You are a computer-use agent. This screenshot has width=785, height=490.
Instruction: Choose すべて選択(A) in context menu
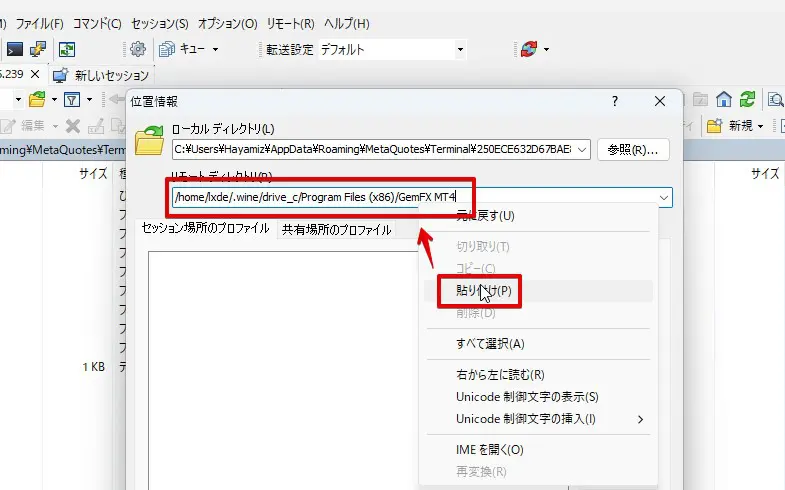pos(489,343)
